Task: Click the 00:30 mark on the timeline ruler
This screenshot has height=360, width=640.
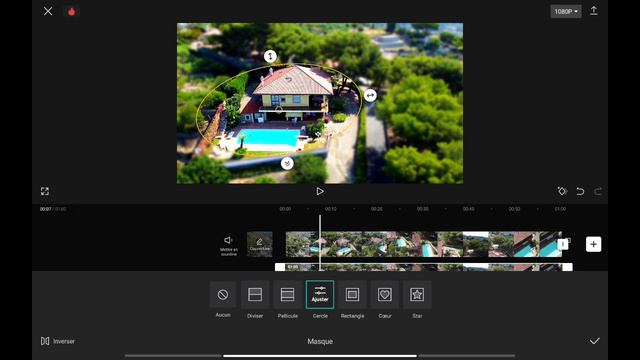Action: point(422,209)
